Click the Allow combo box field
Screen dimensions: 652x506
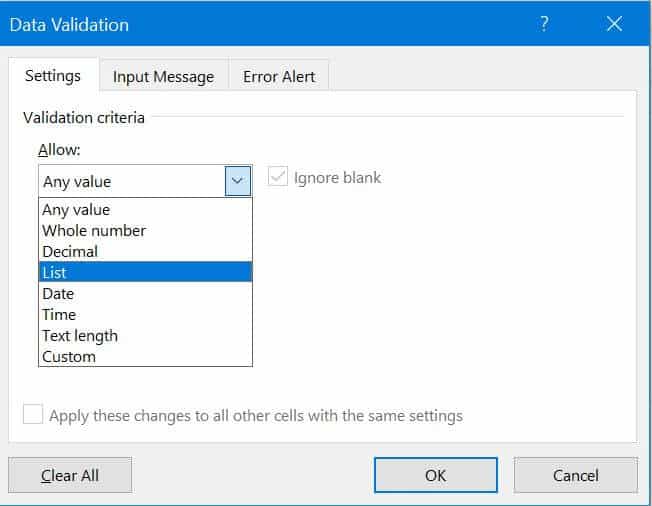131,181
